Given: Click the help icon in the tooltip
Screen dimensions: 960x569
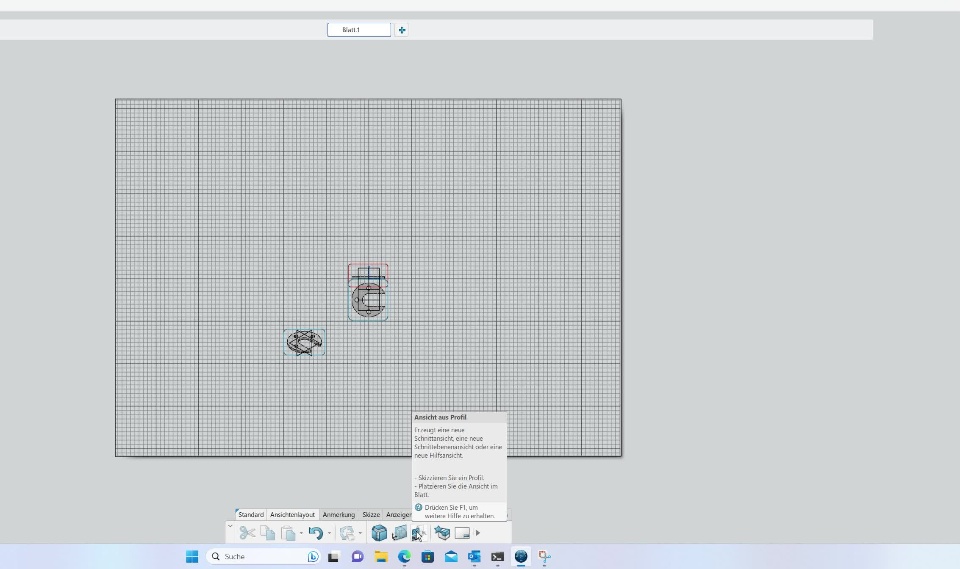Looking at the screenshot, I should [x=419, y=507].
